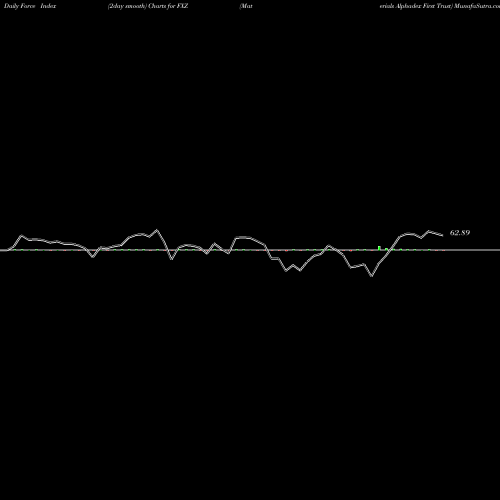
Task: Click the 'Materials Alphadex First Trust' MunafaSutra text
Action: (x=440, y=6)
